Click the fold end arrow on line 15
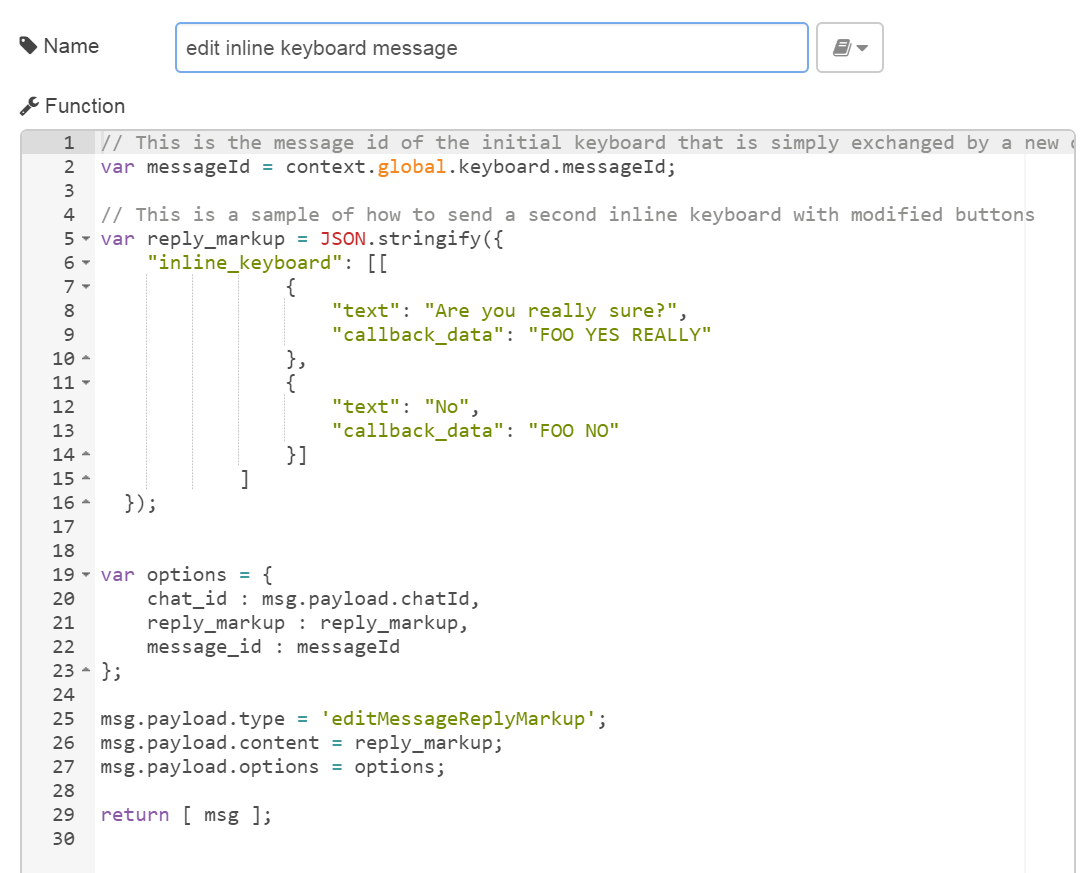 (85, 480)
